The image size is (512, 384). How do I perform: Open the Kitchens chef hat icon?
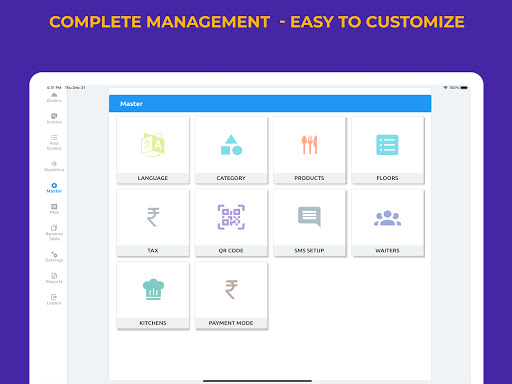(x=153, y=289)
